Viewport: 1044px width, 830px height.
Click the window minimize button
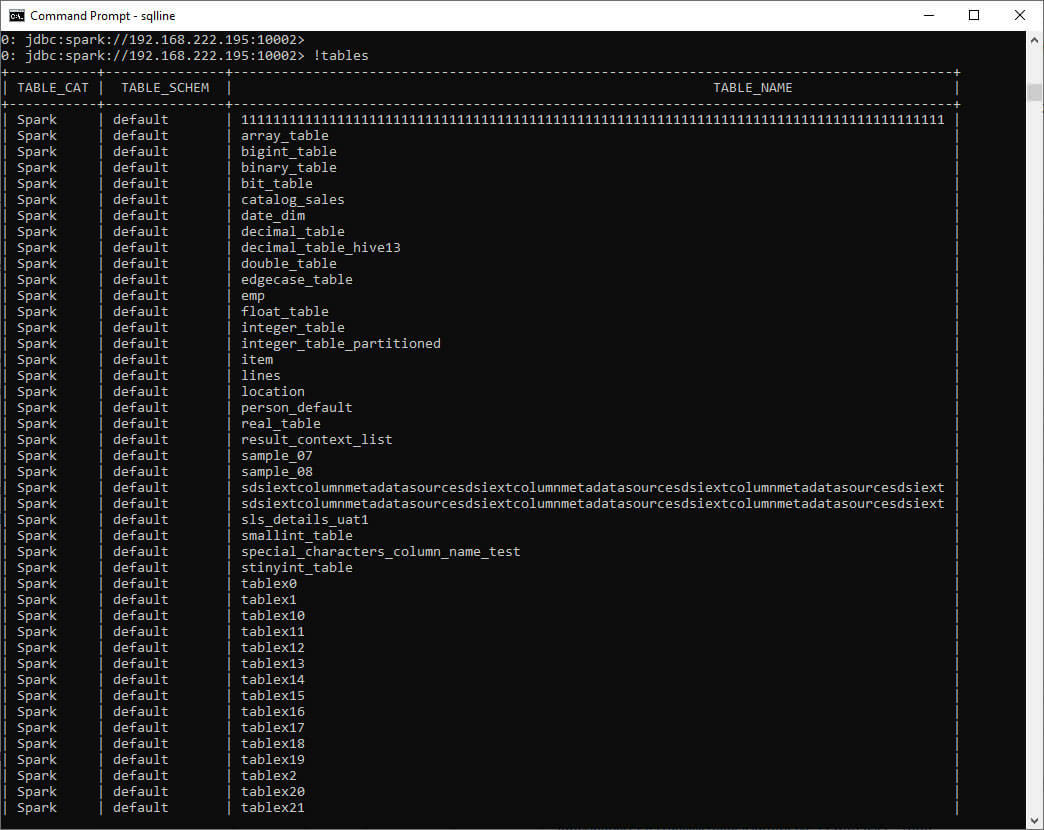[928, 15]
